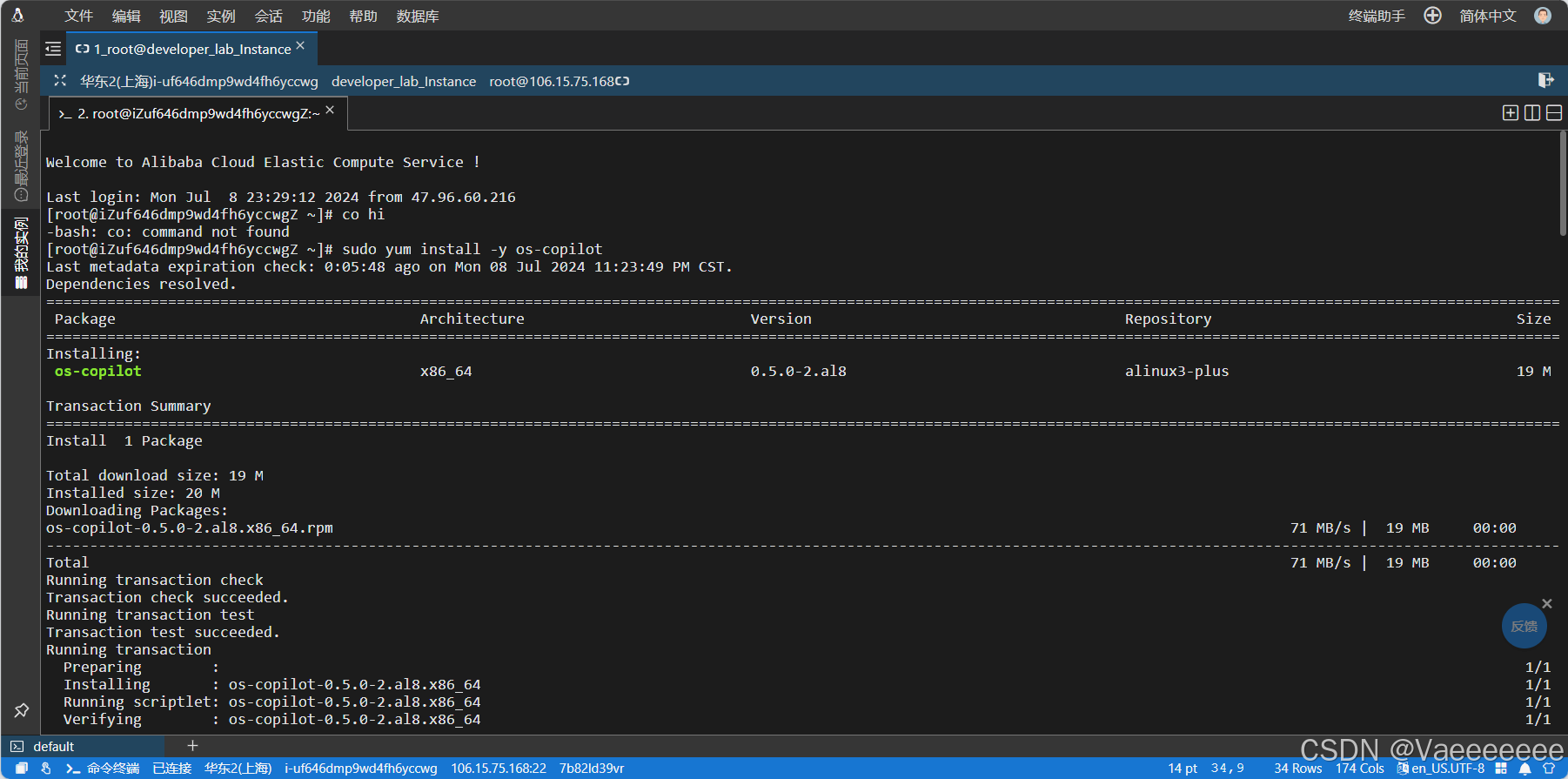Dismiss the feedback floating button
This screenshot has height=779, width=1568.
click(1547, 603)
